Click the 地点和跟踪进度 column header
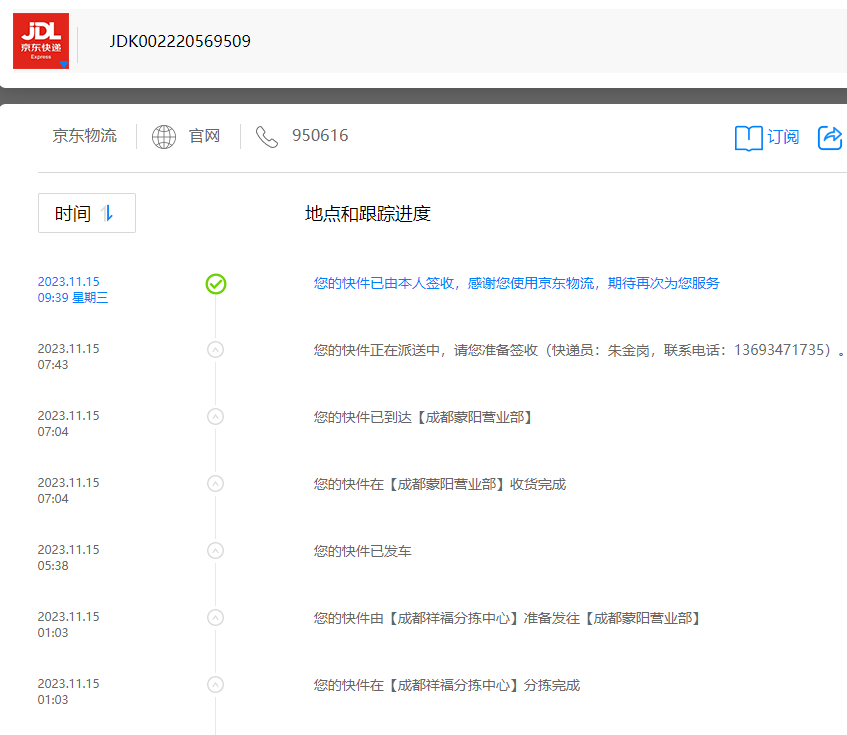Image resolution: width=847 pixels, height=735 pixels. tap(367, 213)
